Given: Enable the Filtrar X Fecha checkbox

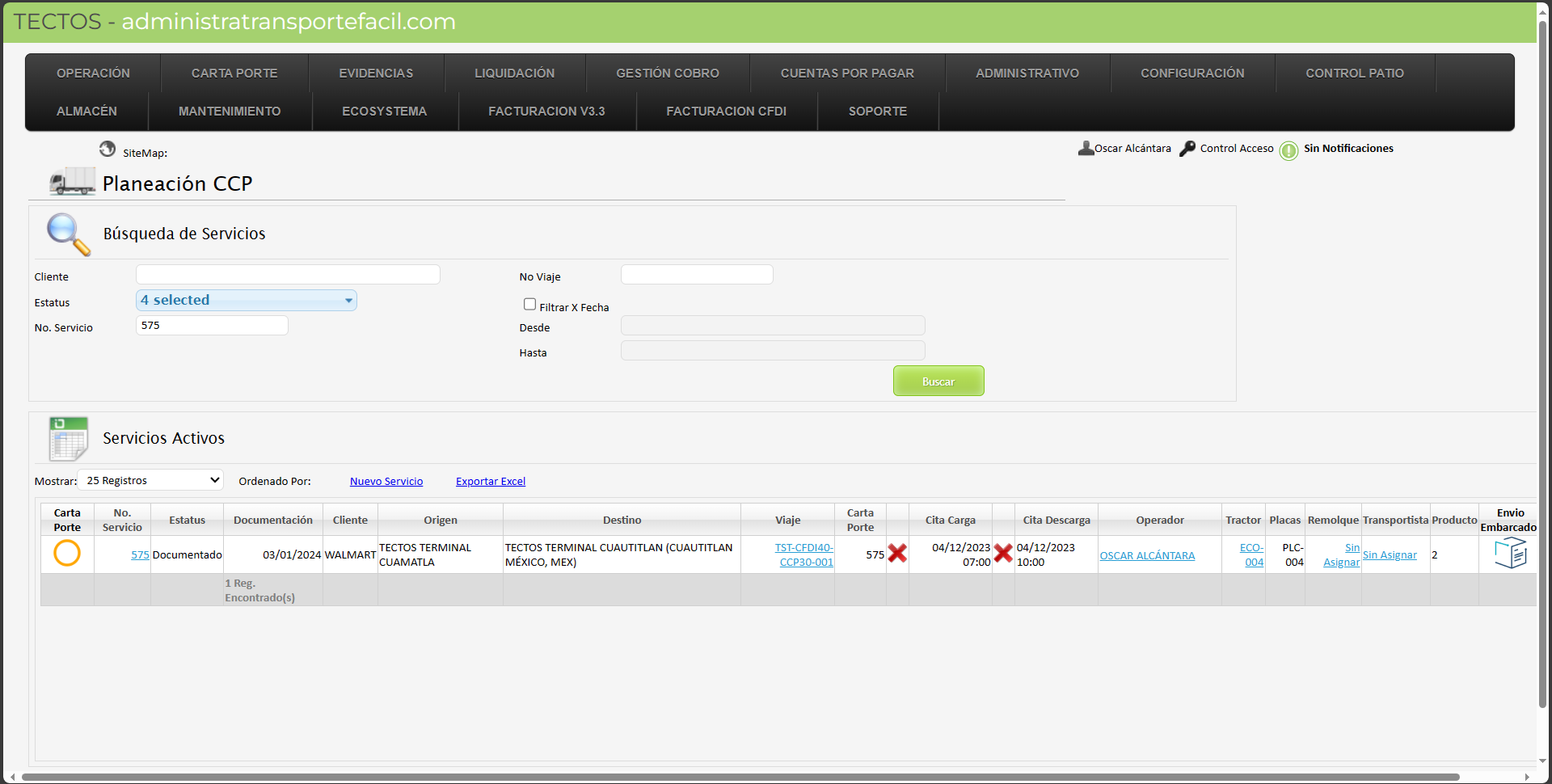Looking at the screenshot, I should 530,305.
